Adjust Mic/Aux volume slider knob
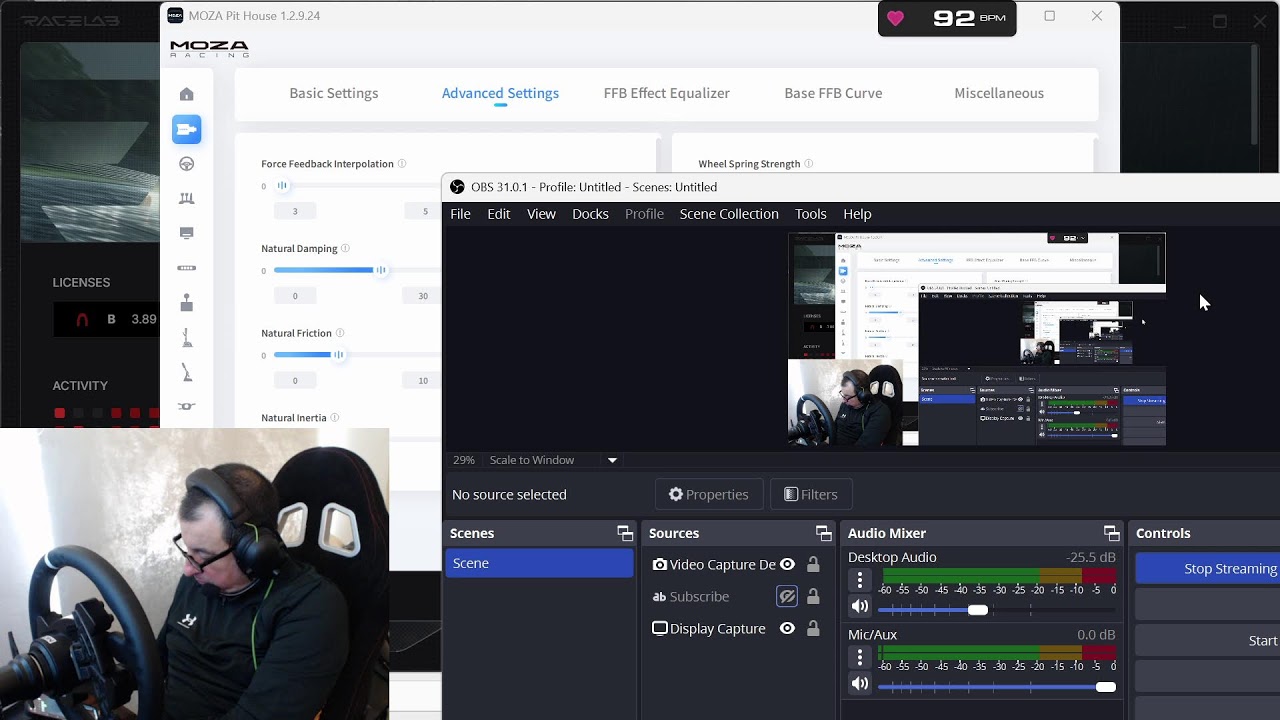This screenshot has width=1280, height=720. pyautogui.click(x=1105, y=687)
